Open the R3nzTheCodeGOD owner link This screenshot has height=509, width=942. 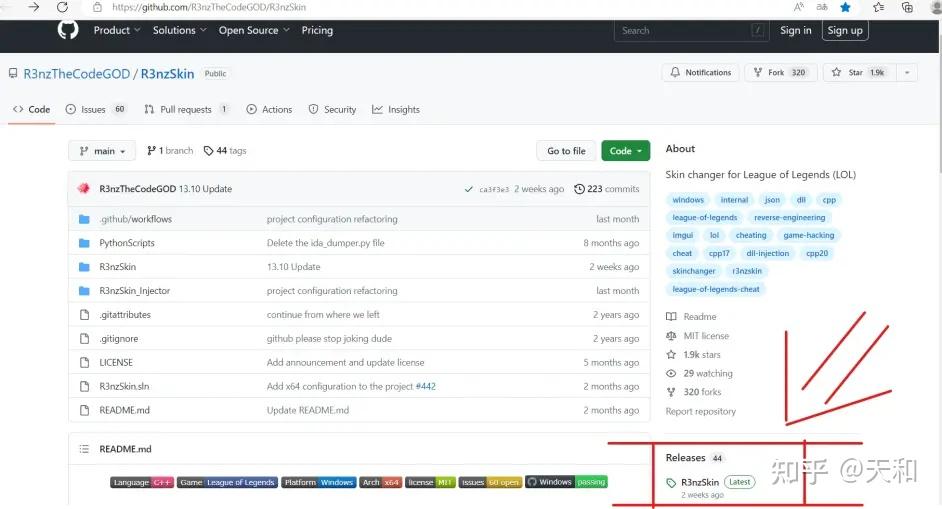tap(76, 74)
